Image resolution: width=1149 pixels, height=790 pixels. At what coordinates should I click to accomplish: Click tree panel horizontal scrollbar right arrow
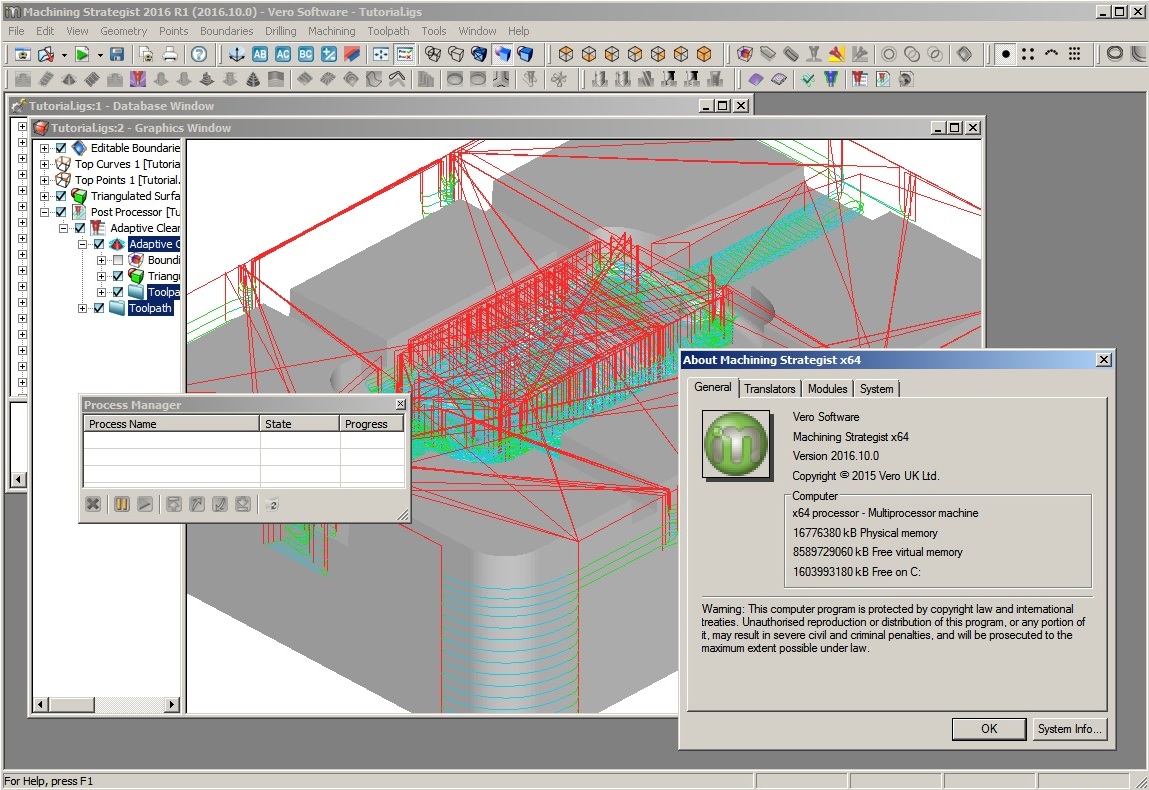pyautogui.click(x=171, y=704)
